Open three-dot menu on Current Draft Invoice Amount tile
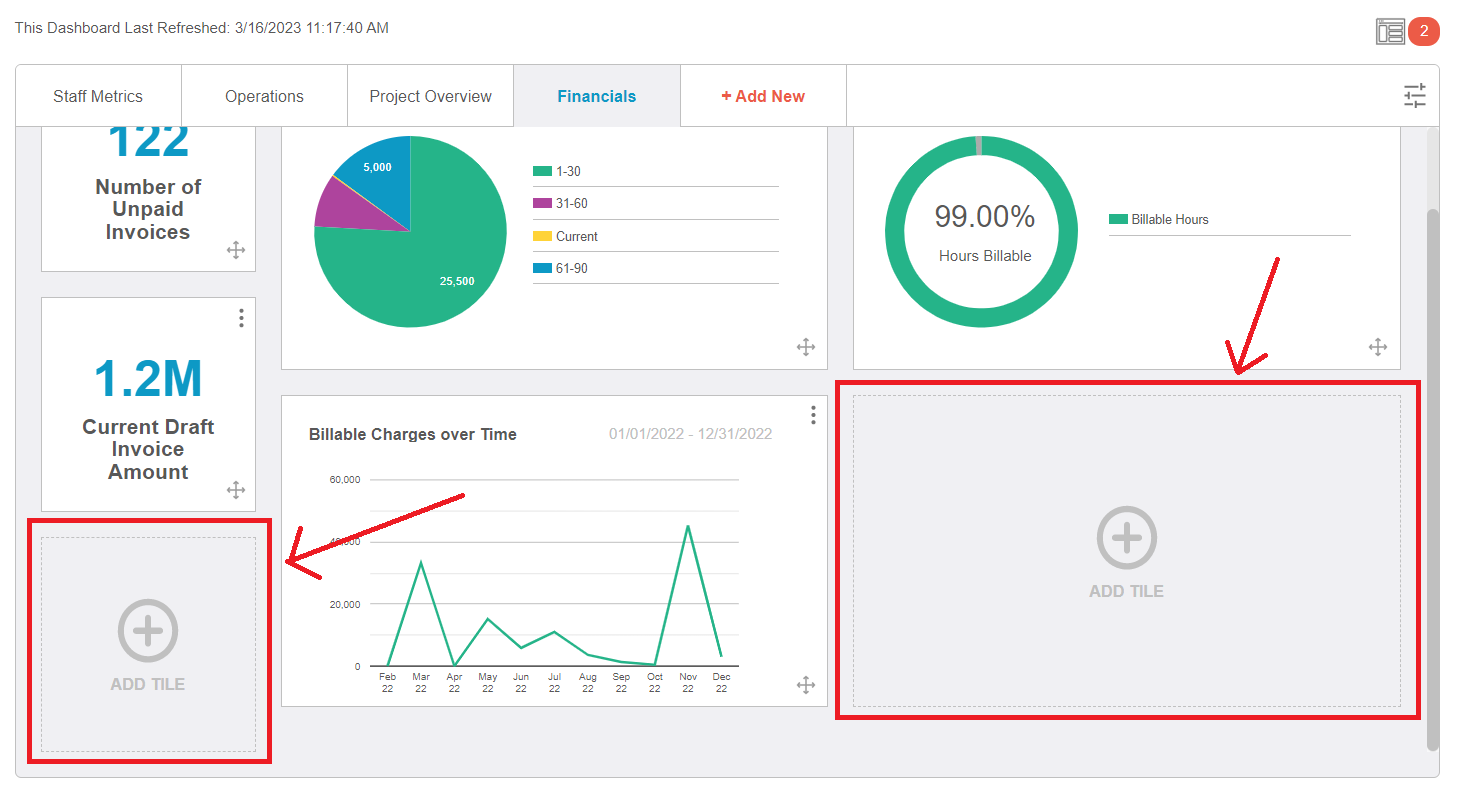Viewport: 1469px width, 798px height. (x=241, y=318)
